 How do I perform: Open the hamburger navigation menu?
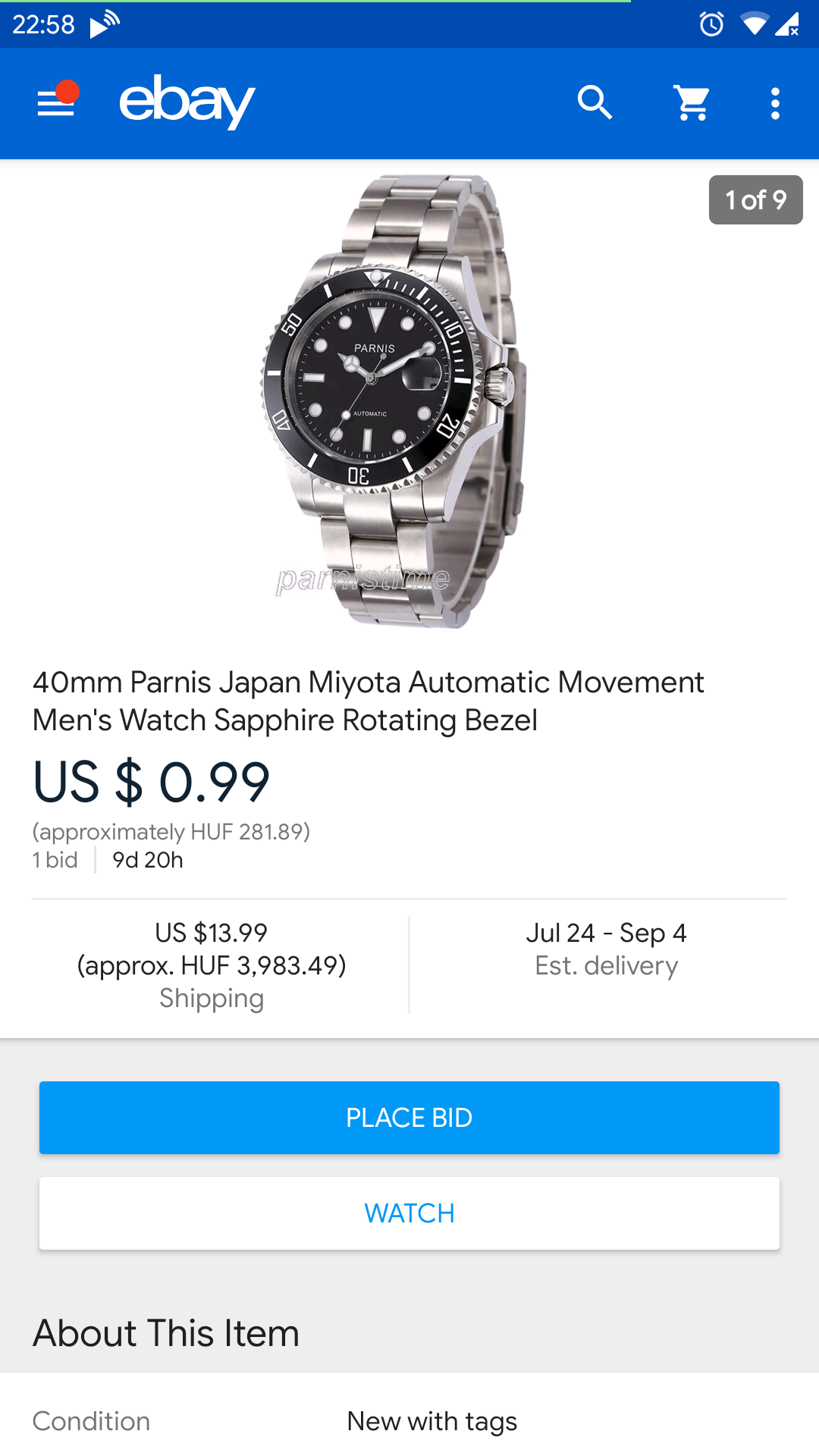[56, 102]
